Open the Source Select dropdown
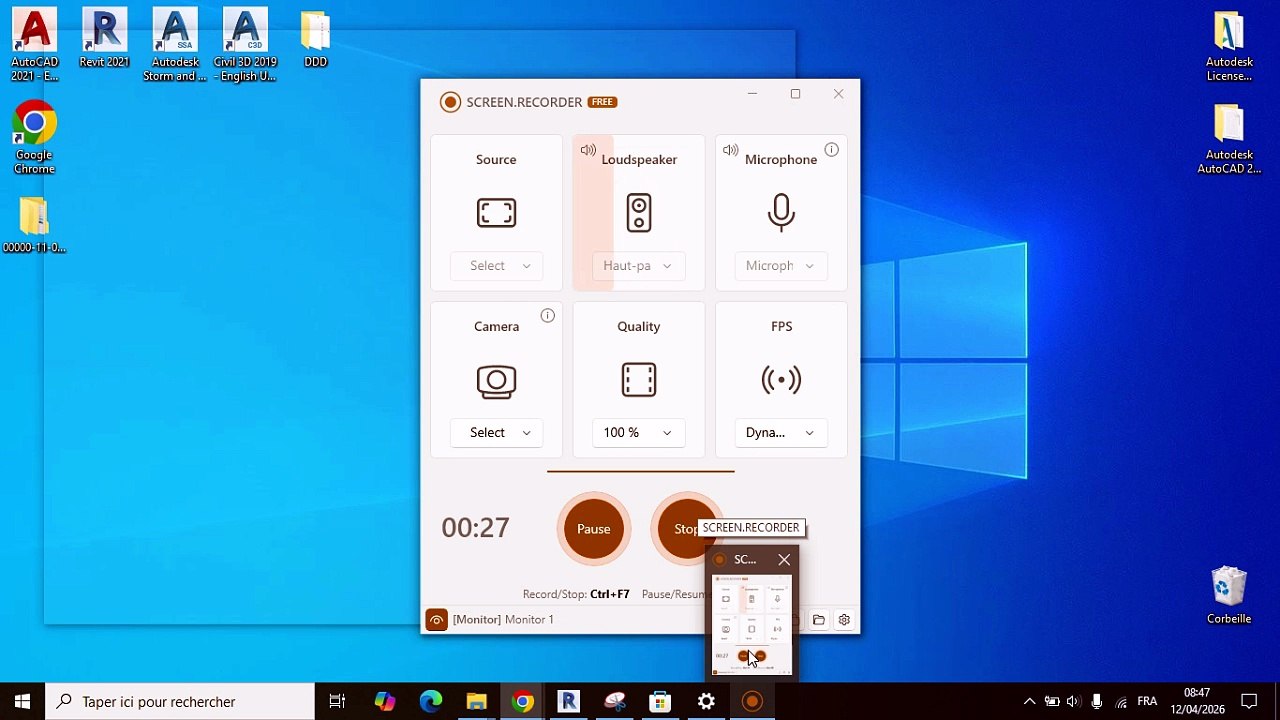 click(496, 266)
